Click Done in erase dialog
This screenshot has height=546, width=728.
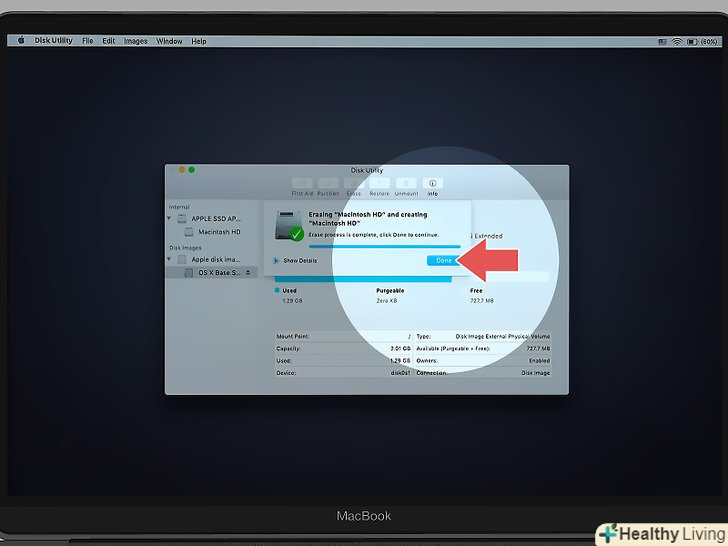coord(443,260)
